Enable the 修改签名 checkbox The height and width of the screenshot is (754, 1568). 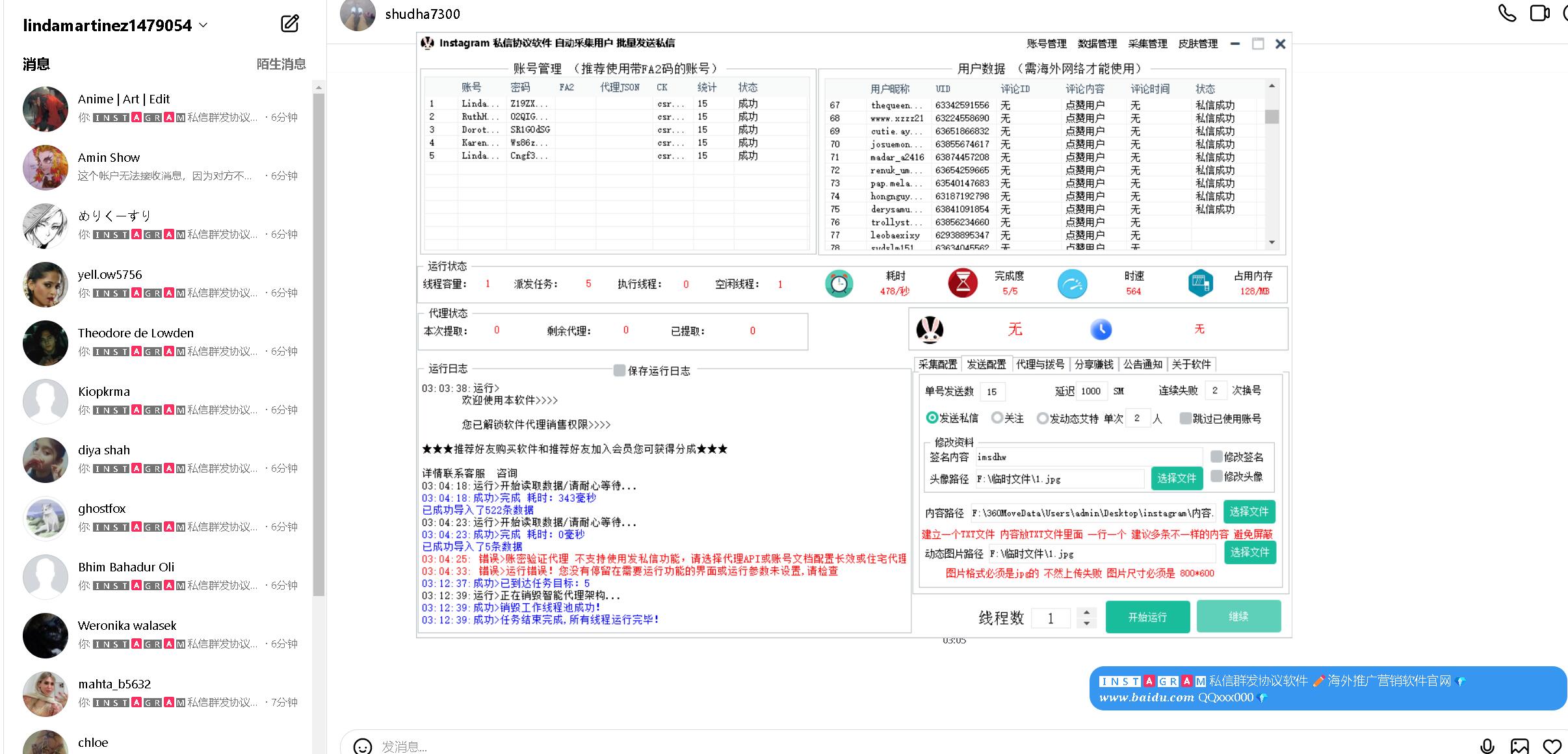[x=1216, y=456]
